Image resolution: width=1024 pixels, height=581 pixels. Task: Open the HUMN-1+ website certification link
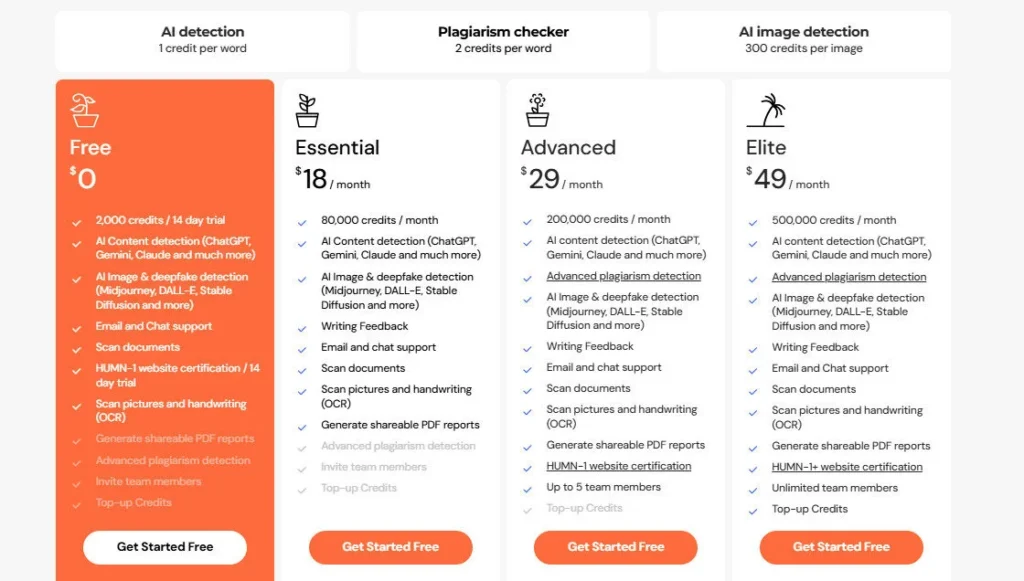pyautogui.click(x=847, y=467)
